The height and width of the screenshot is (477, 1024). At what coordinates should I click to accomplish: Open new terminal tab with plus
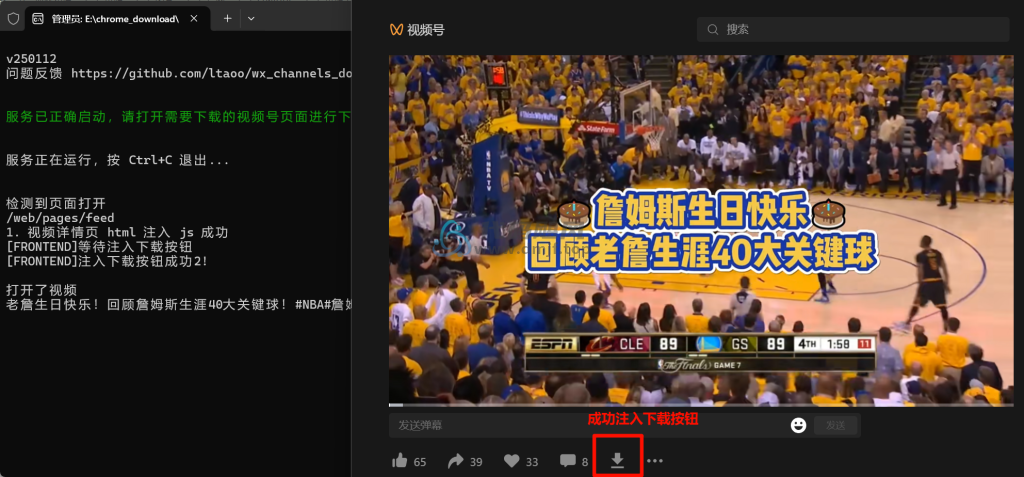click(x=227, y=18)
